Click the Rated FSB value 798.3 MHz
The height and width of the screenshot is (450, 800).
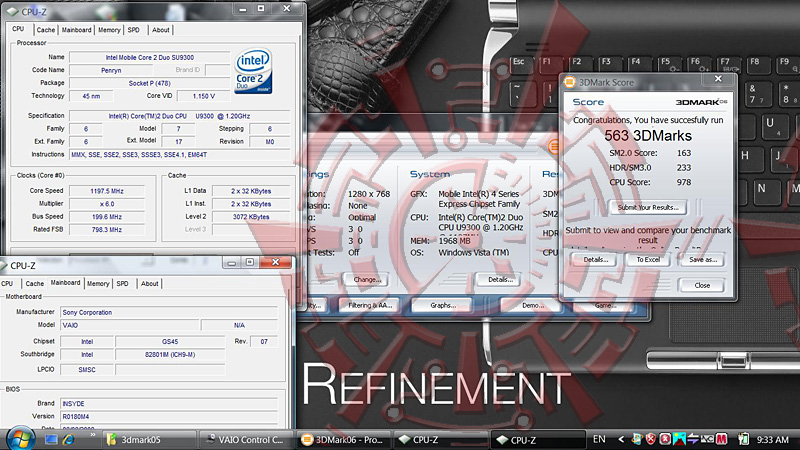107,230
